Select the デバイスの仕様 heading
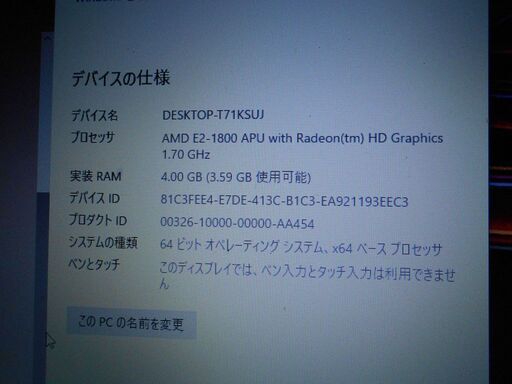Viewport: 512px width, 384px height. pos(121,79)
